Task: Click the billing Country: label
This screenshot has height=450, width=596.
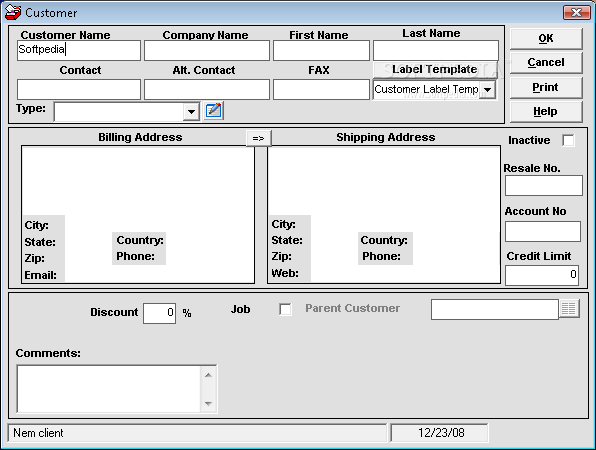Action: (x=140, y=240)
